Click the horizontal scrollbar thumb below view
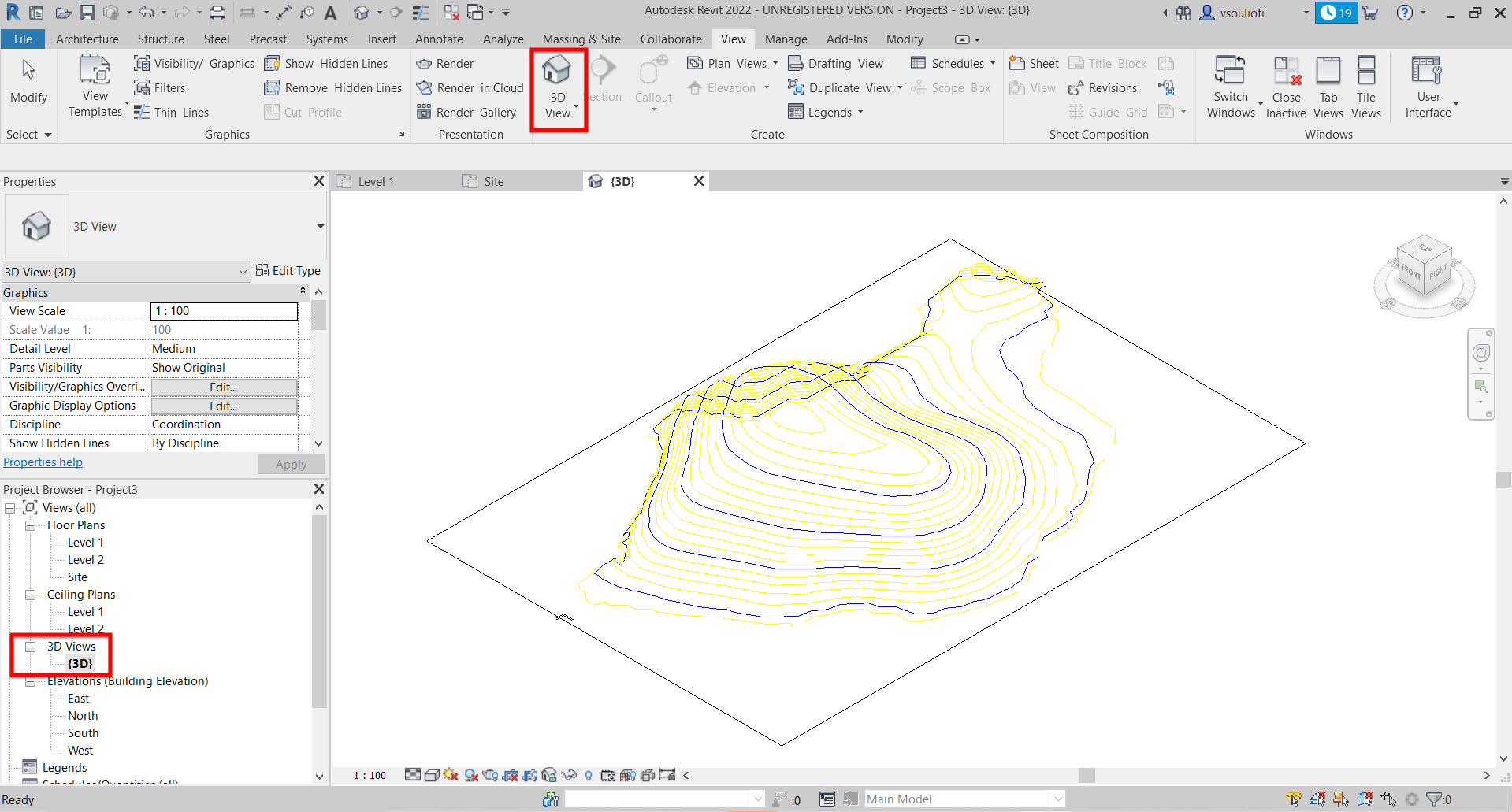Screen dimensions: 1512x812 tap(1087, 775)
